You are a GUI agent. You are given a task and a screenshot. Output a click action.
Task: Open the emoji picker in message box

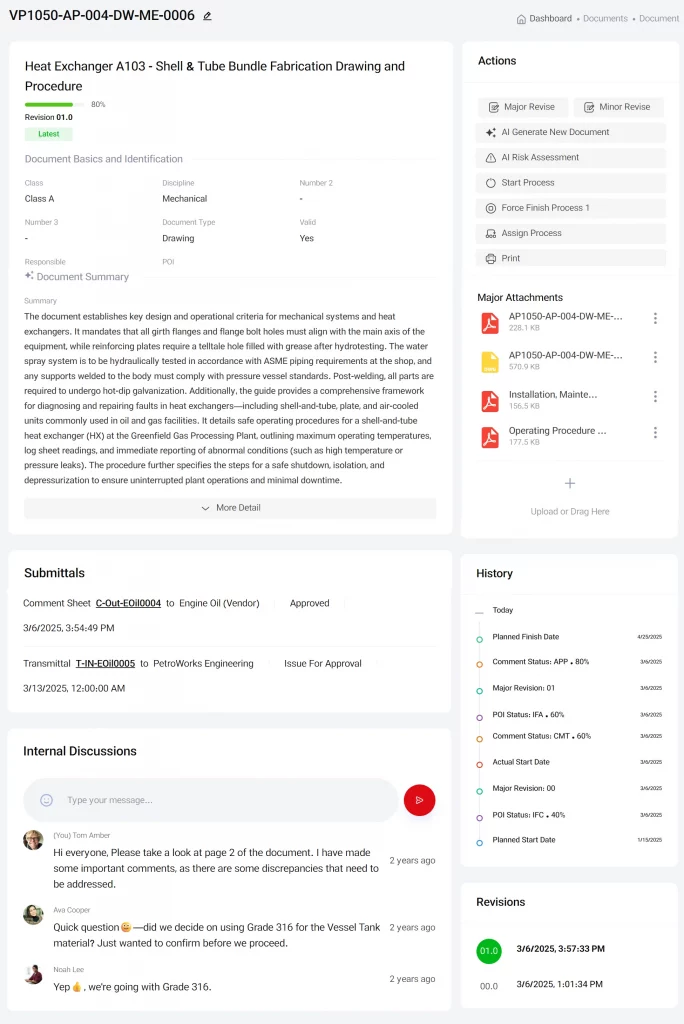pyautogui.click(x=46, y=800)
